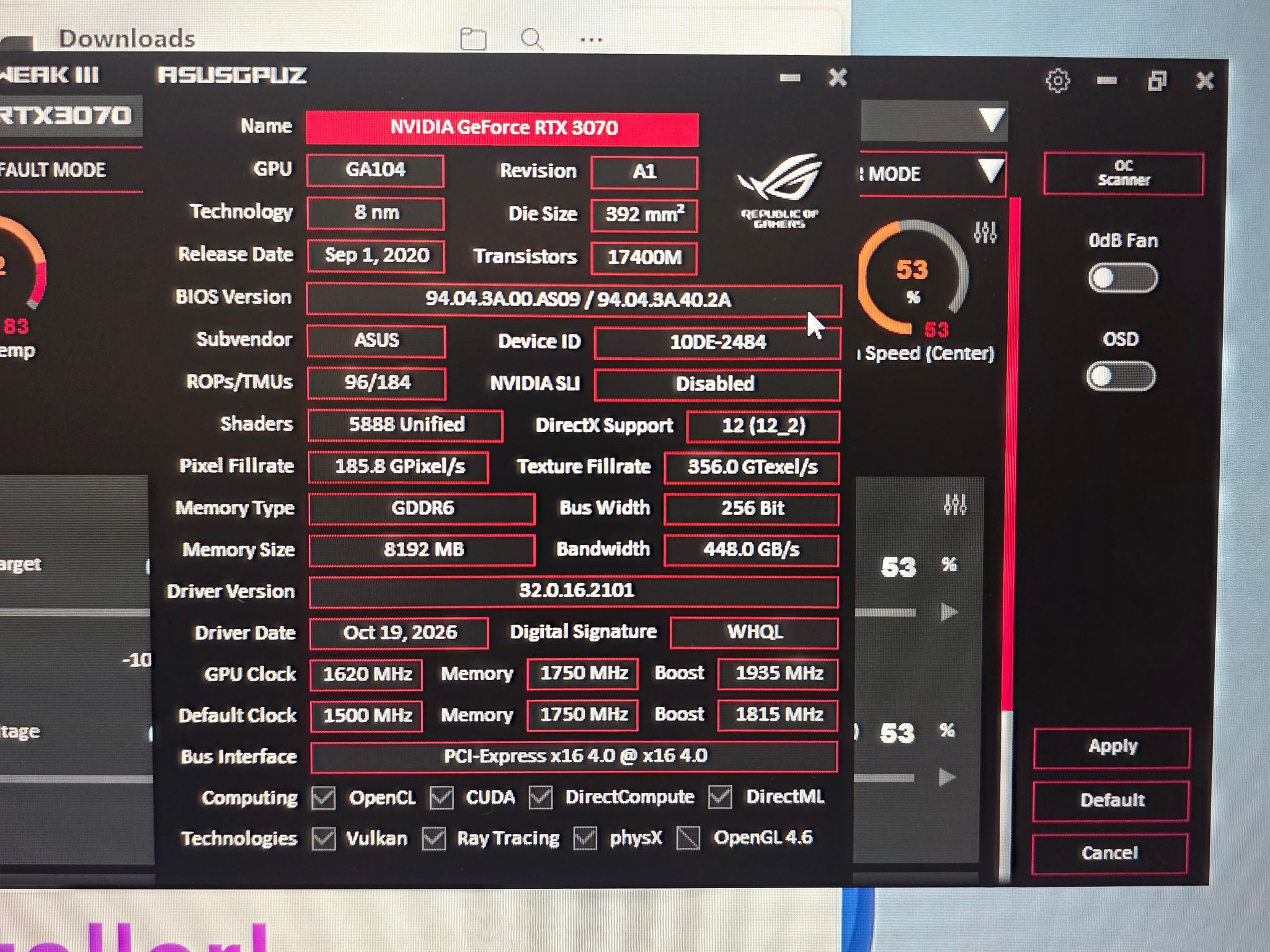This screenshot has height=952, width=1270.
Task: Click the upper fan speed slider track
Action: 886,612
